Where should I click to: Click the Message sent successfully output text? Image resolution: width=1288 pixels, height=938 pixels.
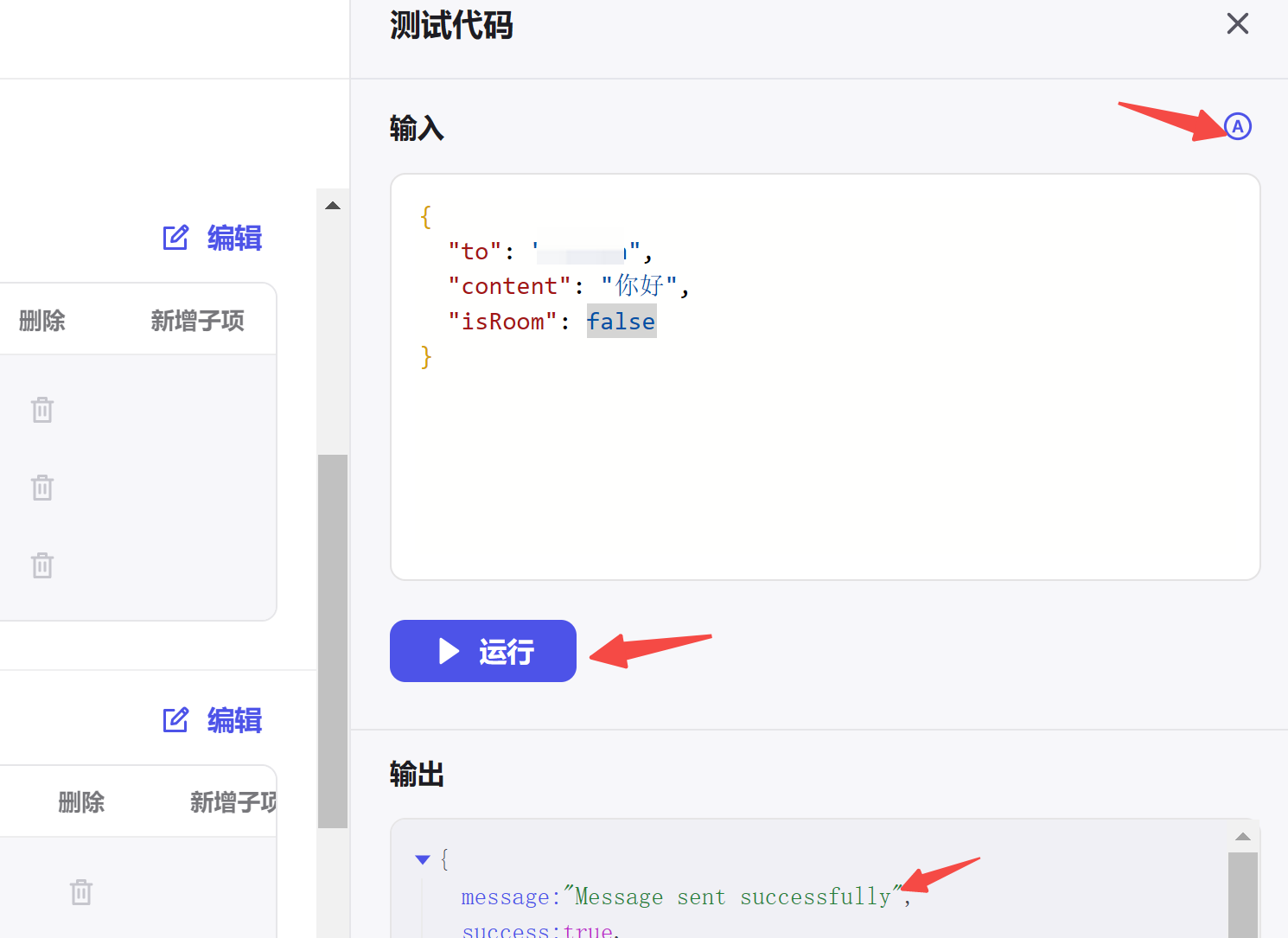(x=733, y=897)
